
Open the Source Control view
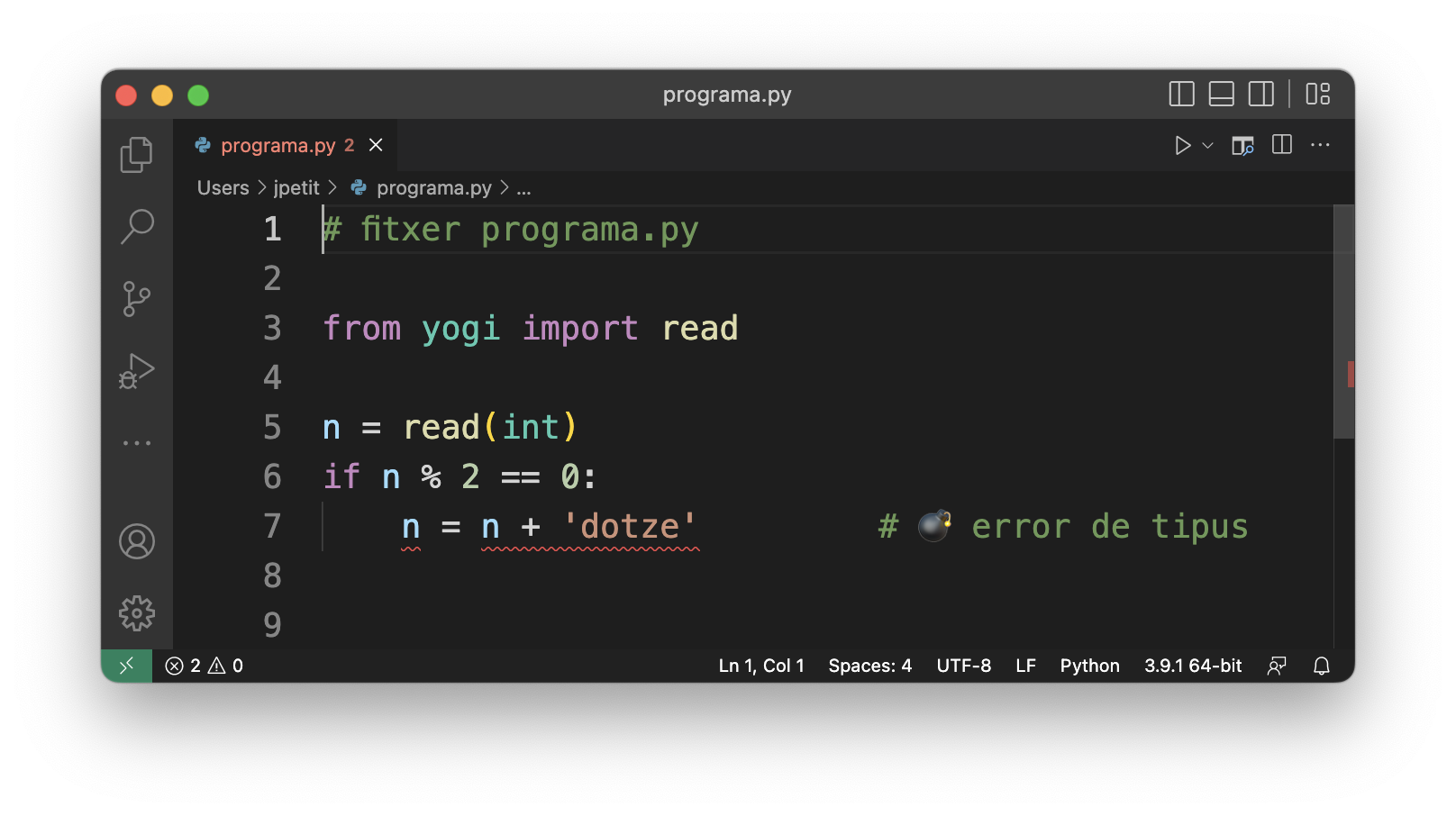[x=137, y=299]
